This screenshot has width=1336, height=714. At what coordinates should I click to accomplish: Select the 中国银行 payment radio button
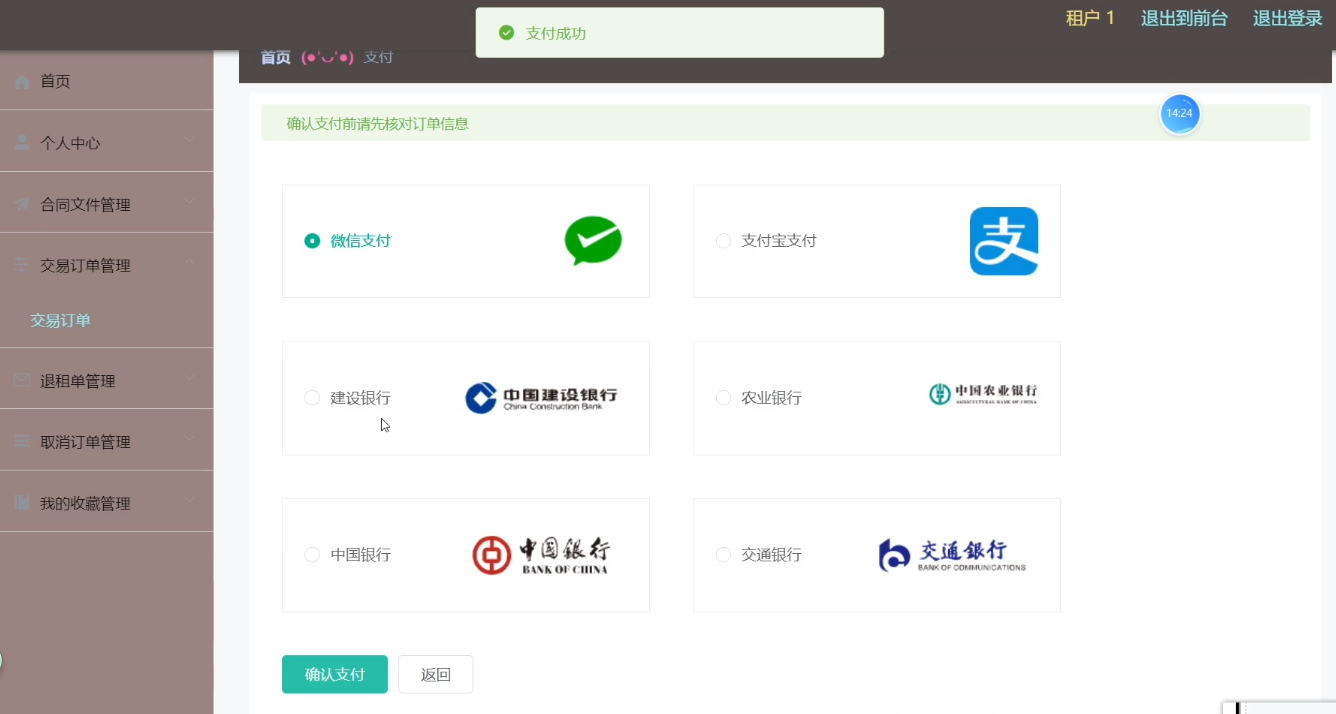[311, 554]
